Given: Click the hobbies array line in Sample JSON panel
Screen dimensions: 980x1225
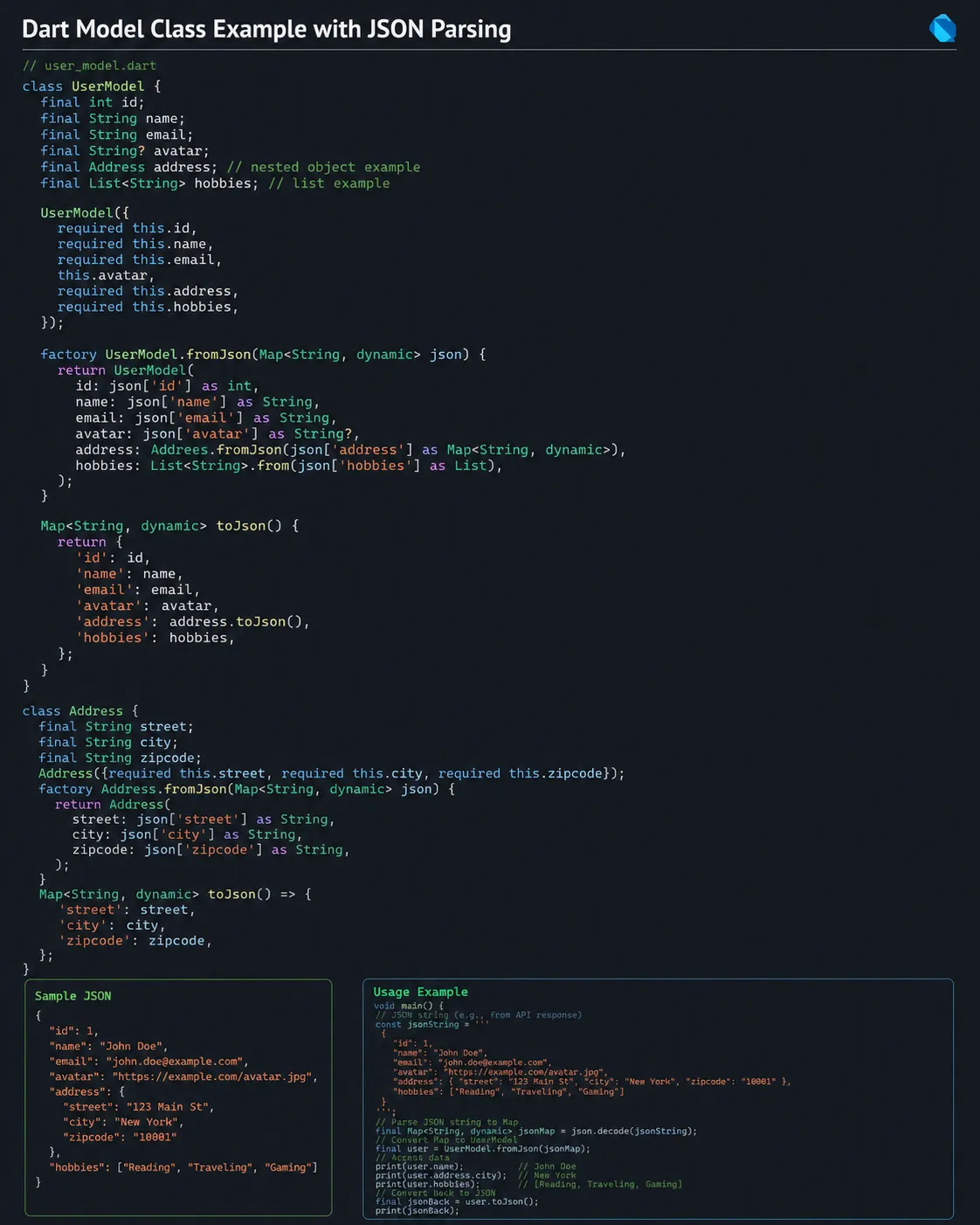Looking at the screenshot, I should [183, 1167].
